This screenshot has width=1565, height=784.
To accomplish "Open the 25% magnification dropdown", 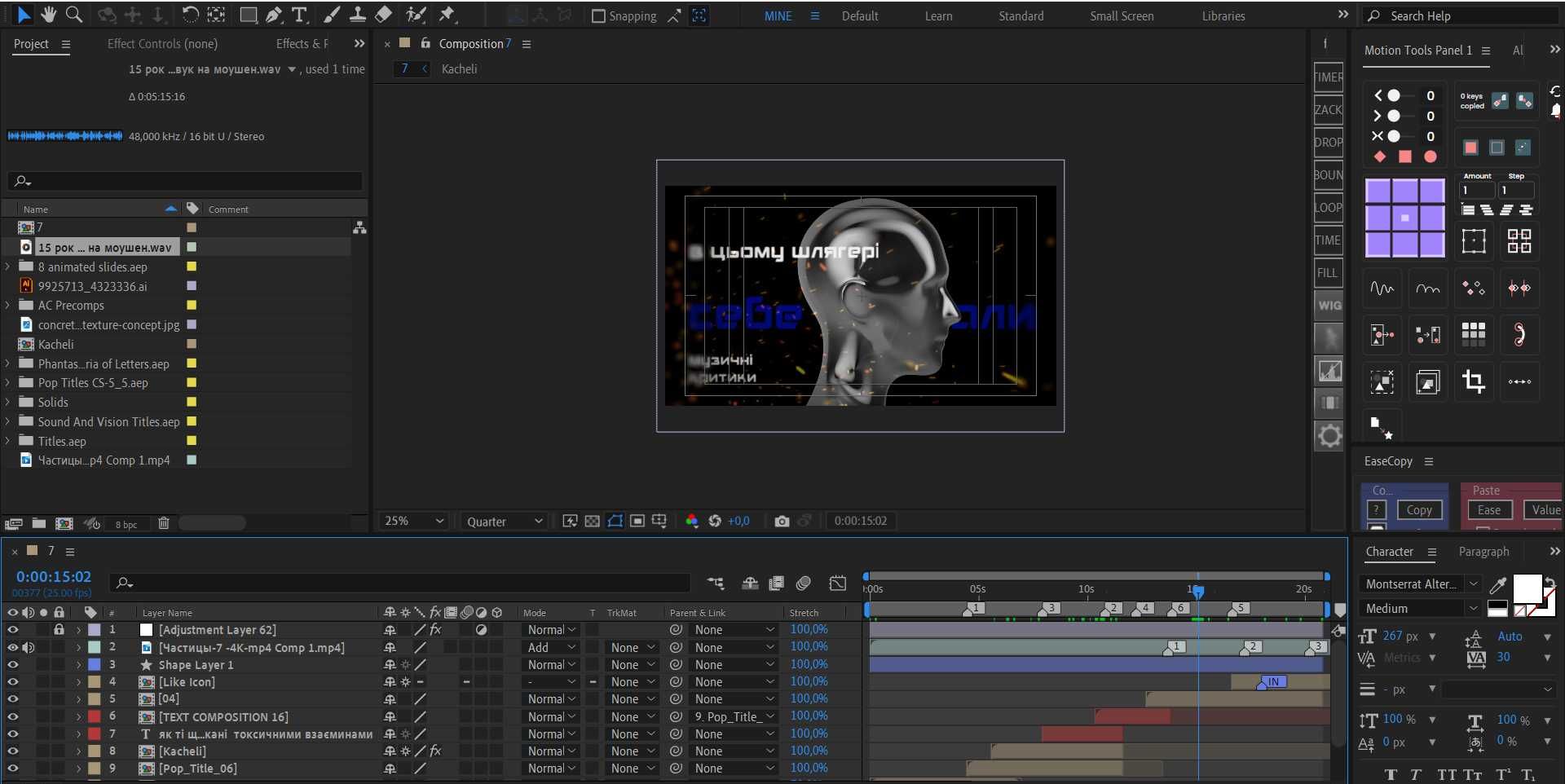I will pyautogui.click(x=414, y=521).
